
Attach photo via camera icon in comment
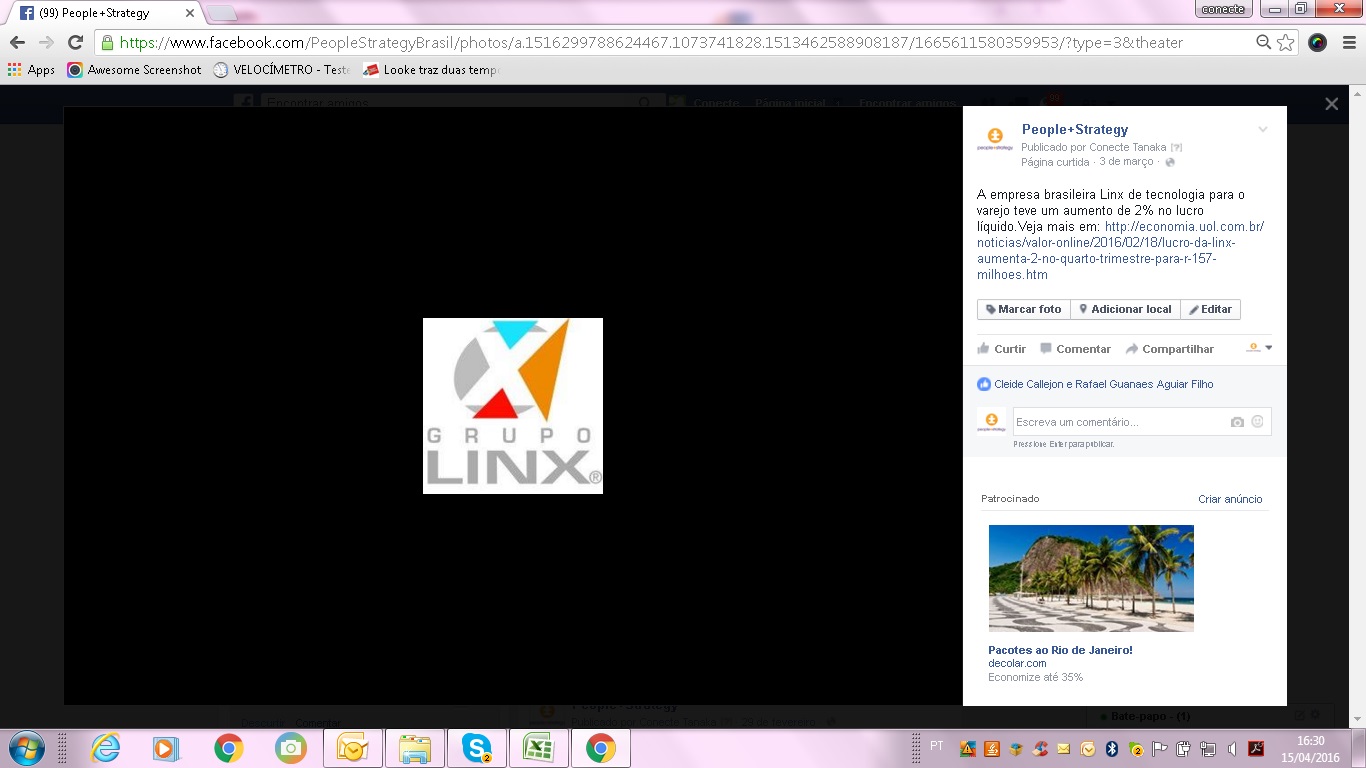(x=1237, y=422)
